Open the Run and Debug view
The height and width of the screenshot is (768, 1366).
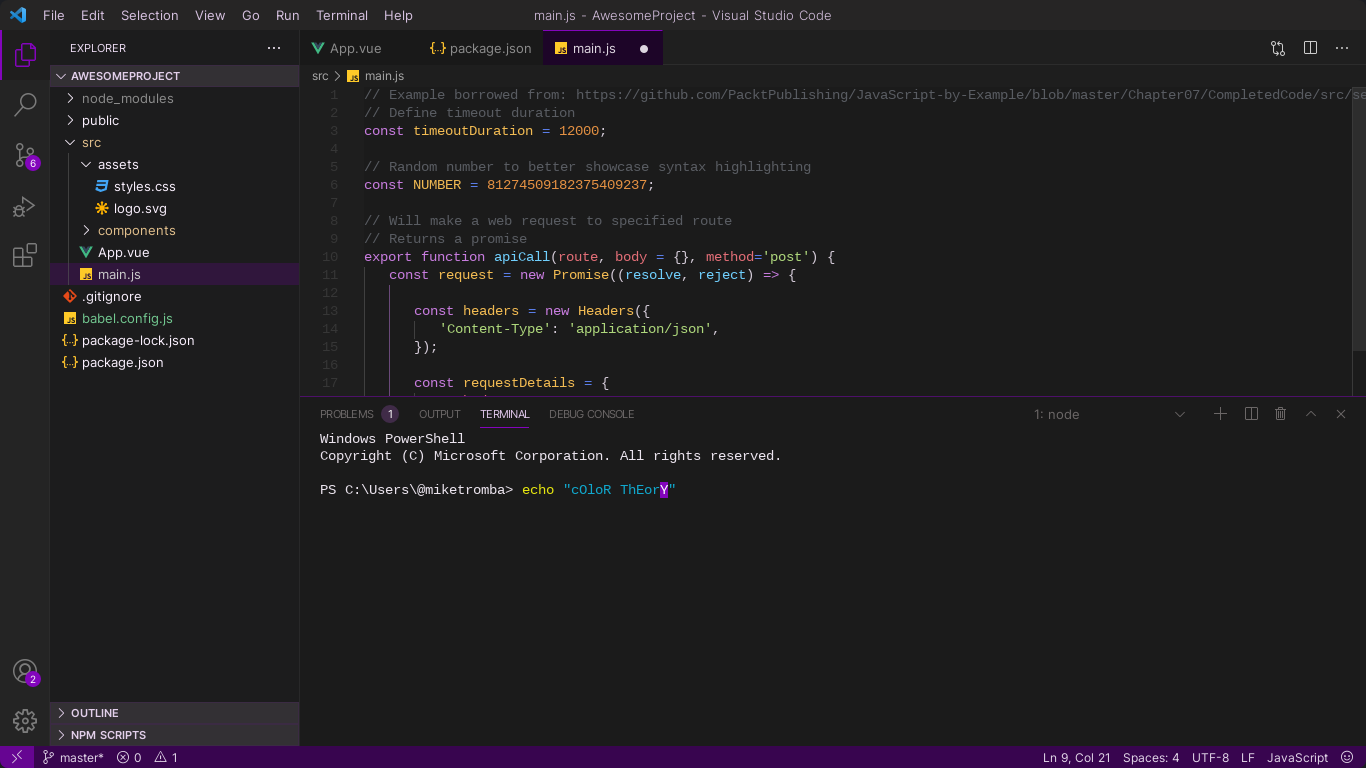coord(25,206)
